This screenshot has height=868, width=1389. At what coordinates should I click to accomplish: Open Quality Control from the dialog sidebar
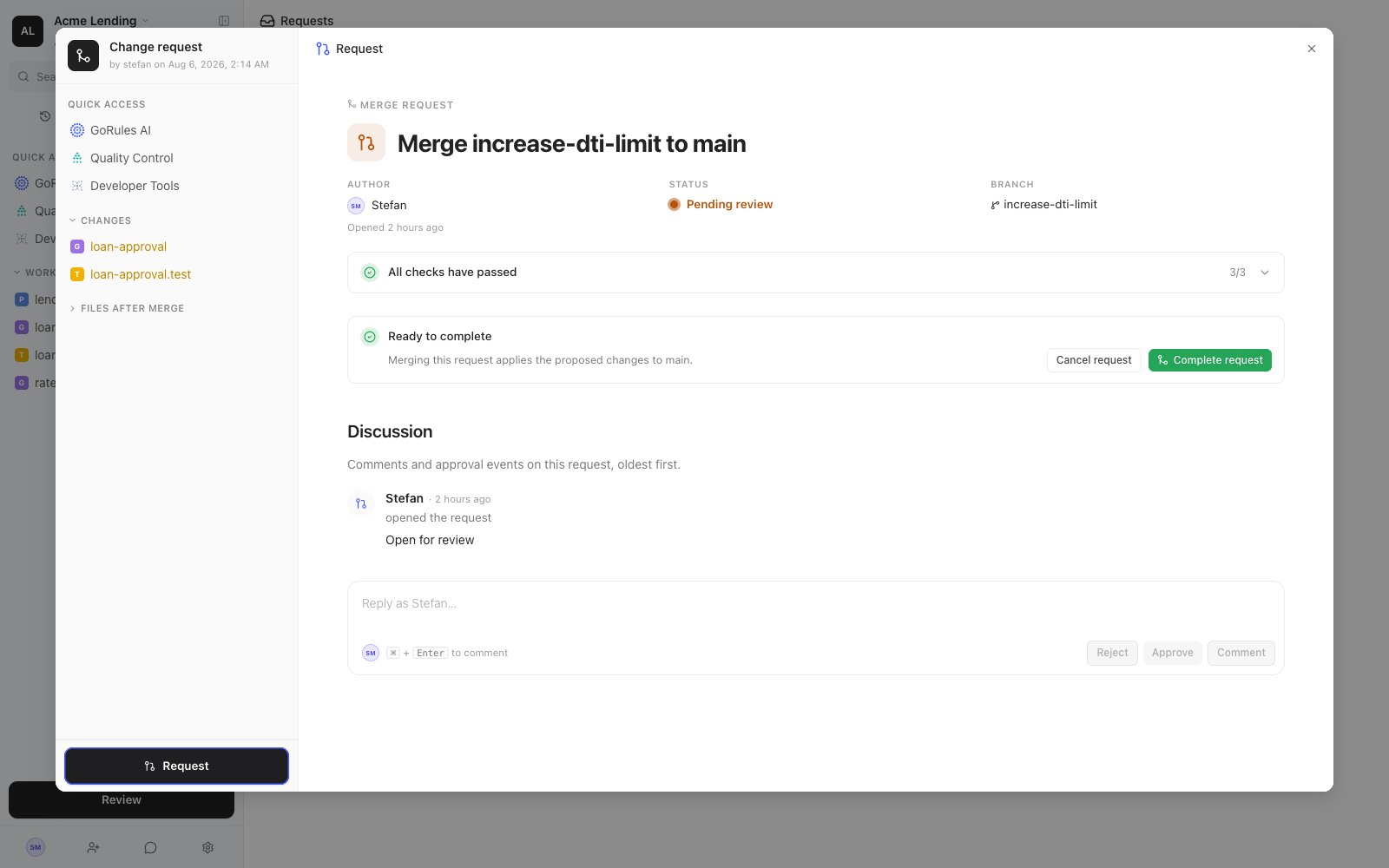coord(132,158)
